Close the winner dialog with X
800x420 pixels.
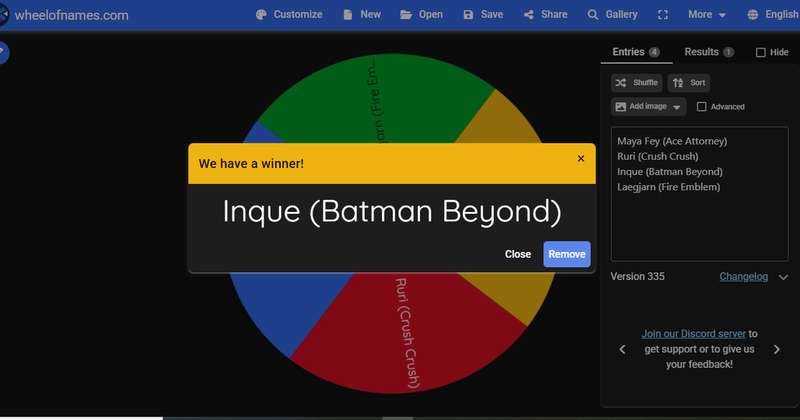581,158
